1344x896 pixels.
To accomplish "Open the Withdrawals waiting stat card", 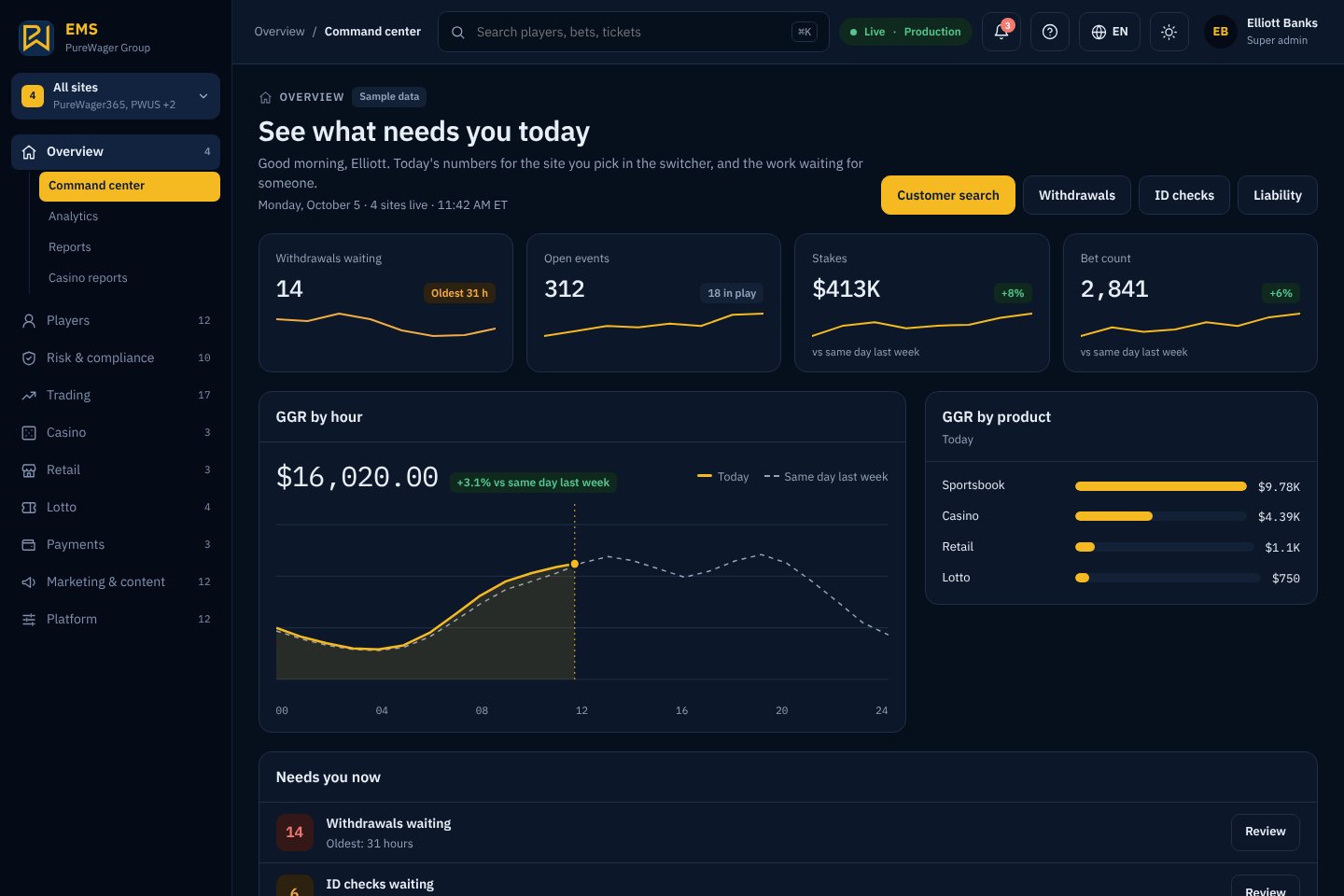I will 385,302.
